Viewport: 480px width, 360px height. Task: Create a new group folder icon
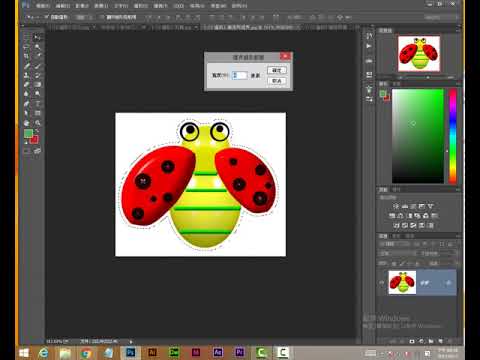click(x=431, y=341)
